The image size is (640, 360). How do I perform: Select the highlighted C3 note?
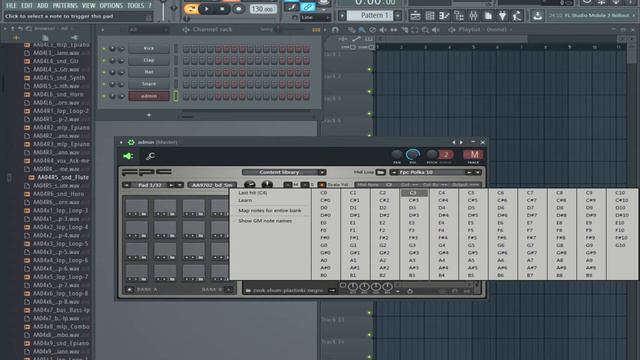pyautogui.click(x=414, y=193)
